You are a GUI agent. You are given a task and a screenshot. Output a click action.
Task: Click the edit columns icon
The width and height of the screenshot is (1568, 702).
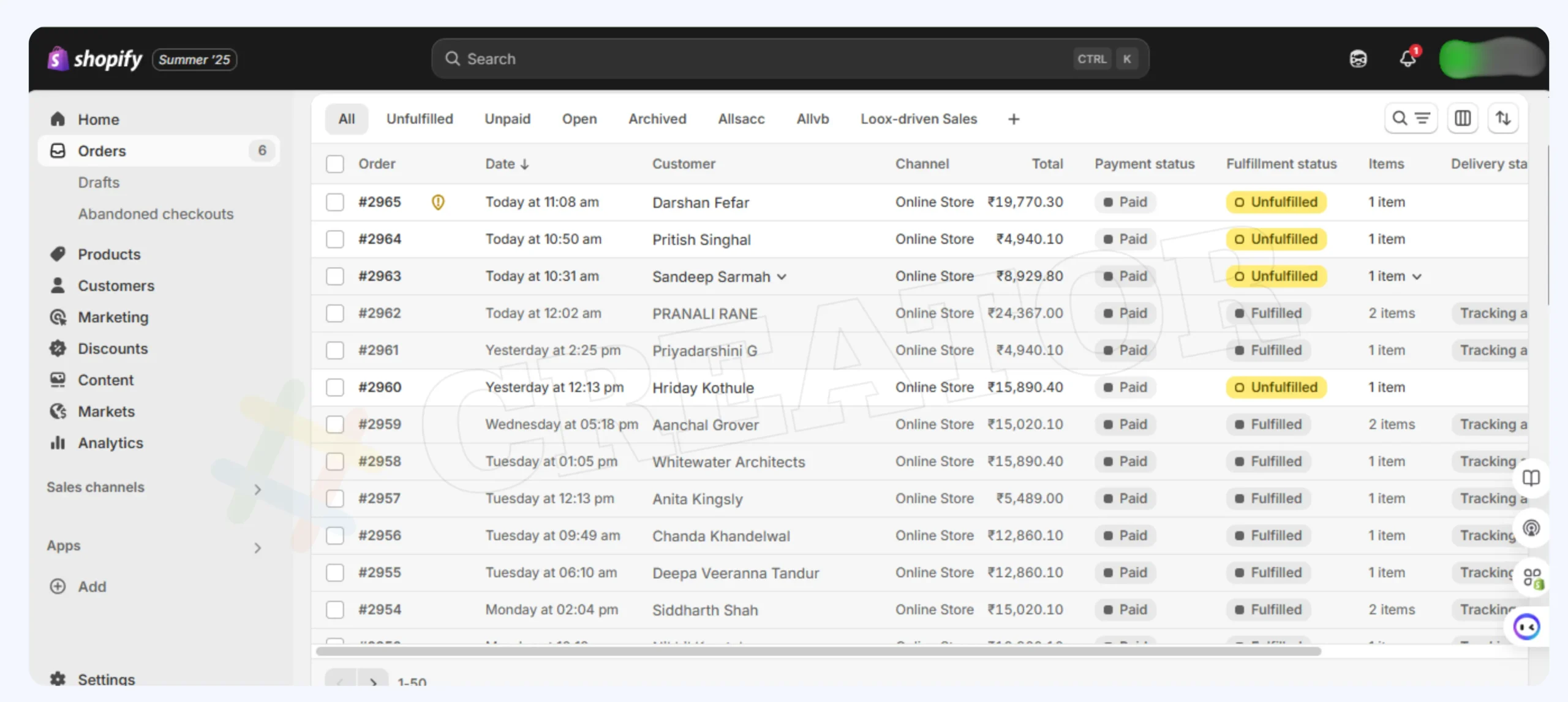tap(1463, 118)
